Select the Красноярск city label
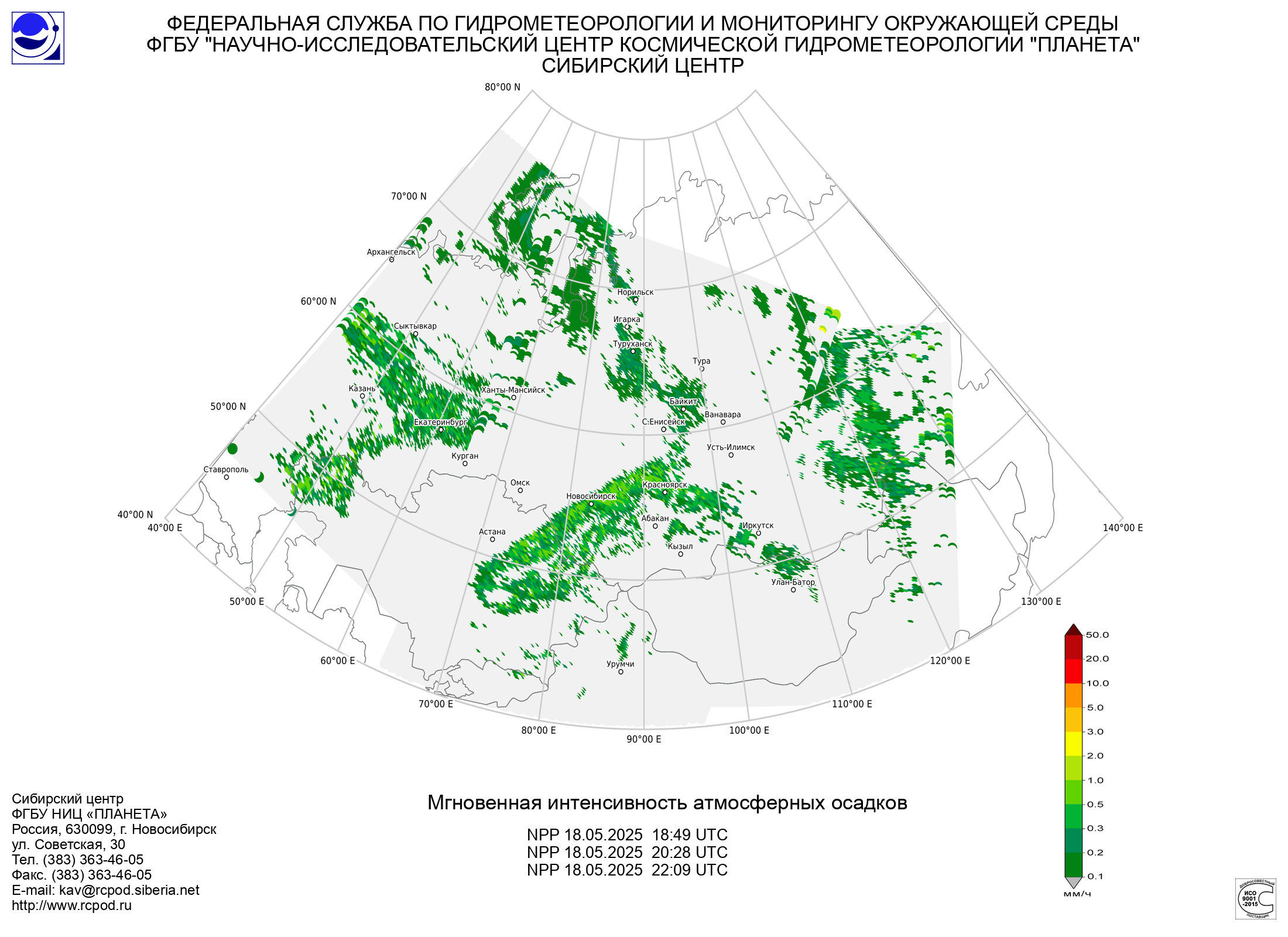1288x937 pixels. tap(665, 485)
